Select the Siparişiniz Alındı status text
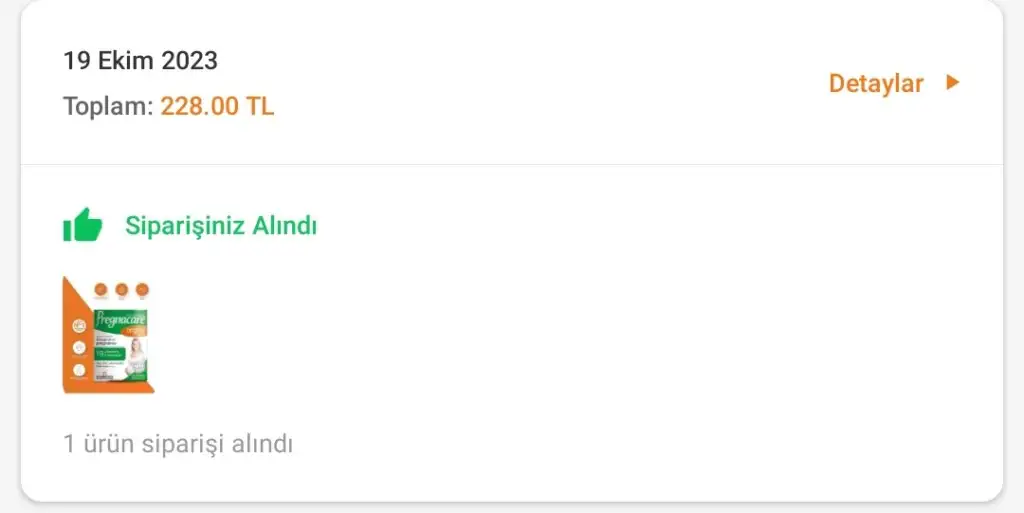 point(221,226)
